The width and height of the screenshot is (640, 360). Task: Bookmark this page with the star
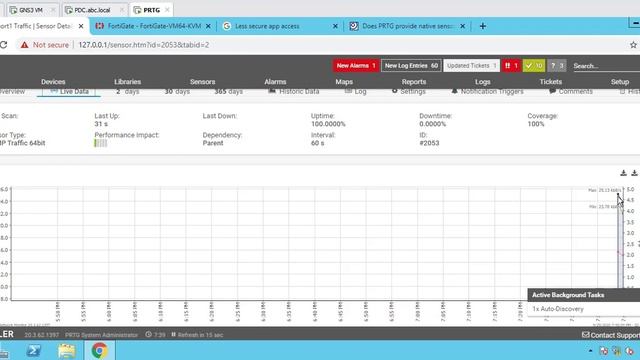coord(633,45)
